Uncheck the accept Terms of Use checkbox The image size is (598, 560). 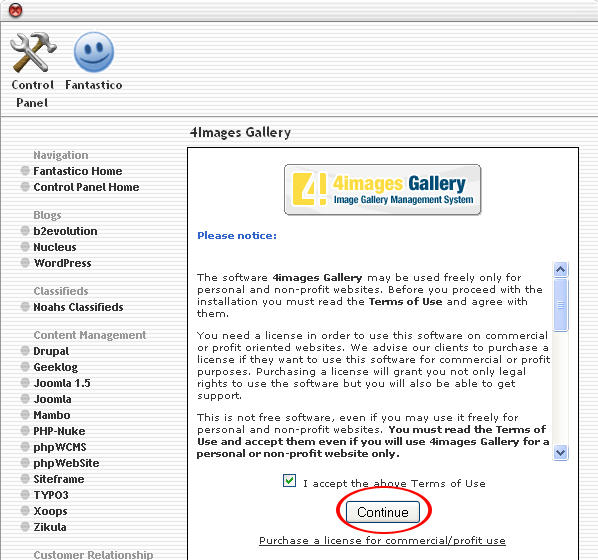(289, 481)
